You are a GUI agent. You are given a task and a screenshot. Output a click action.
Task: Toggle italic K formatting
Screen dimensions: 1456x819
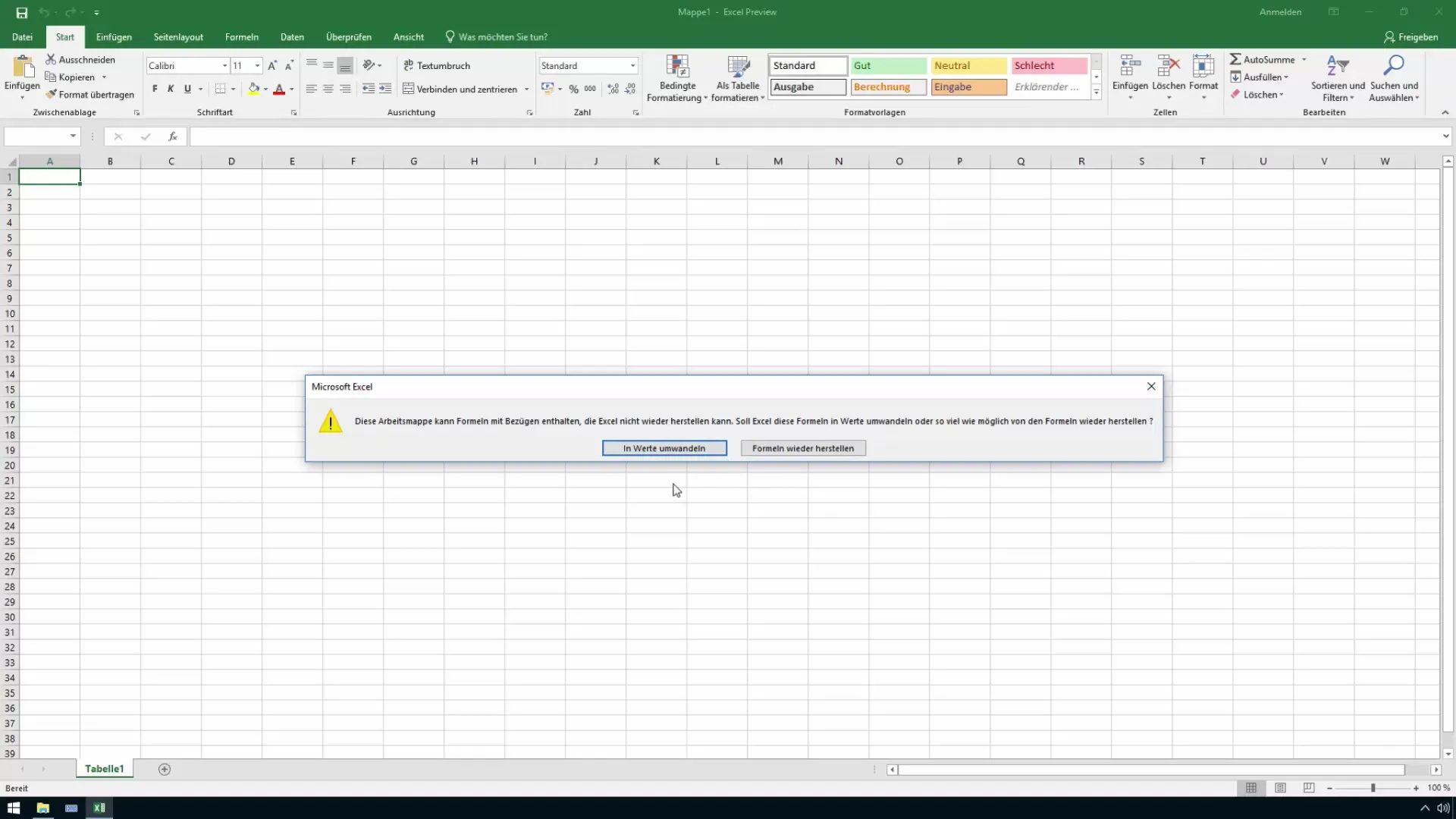click(171, 89)
